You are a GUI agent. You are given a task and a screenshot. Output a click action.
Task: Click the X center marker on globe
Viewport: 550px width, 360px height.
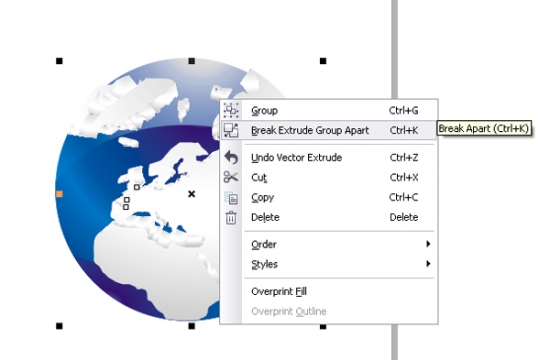coord(192,194)
